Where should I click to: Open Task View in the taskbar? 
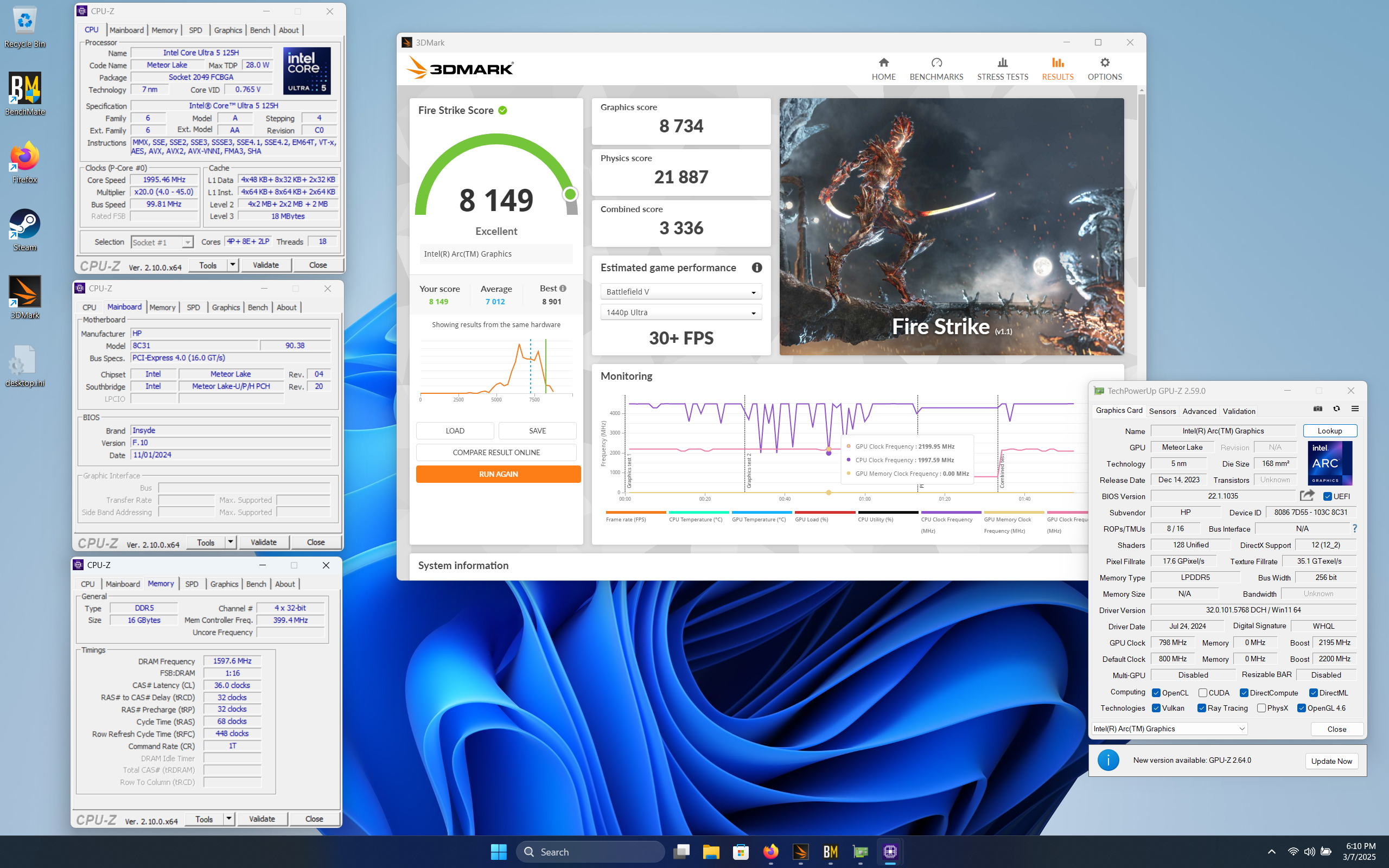click(x=681, y=852)
